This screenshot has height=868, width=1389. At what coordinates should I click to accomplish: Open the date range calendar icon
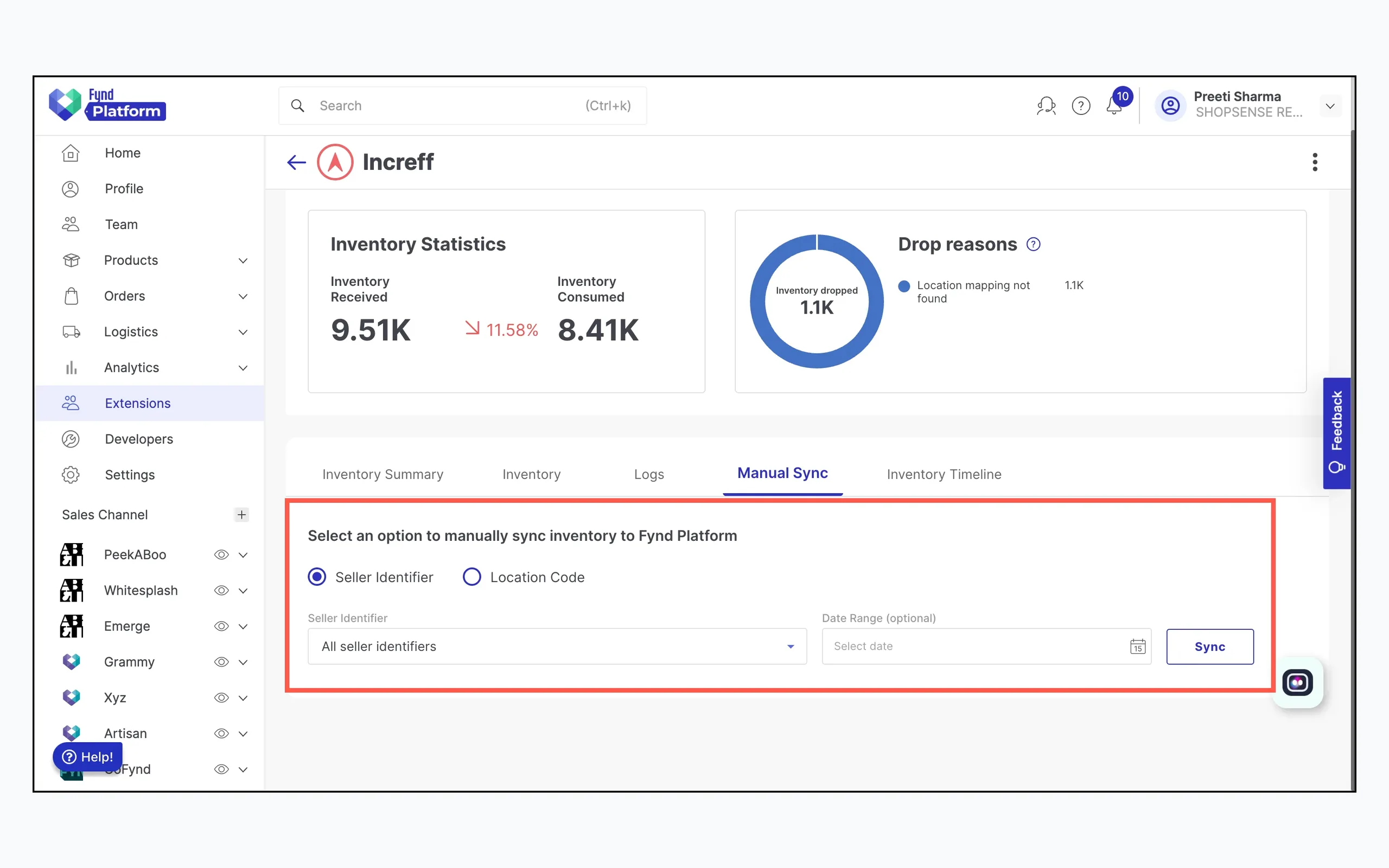click(1138, 647)
